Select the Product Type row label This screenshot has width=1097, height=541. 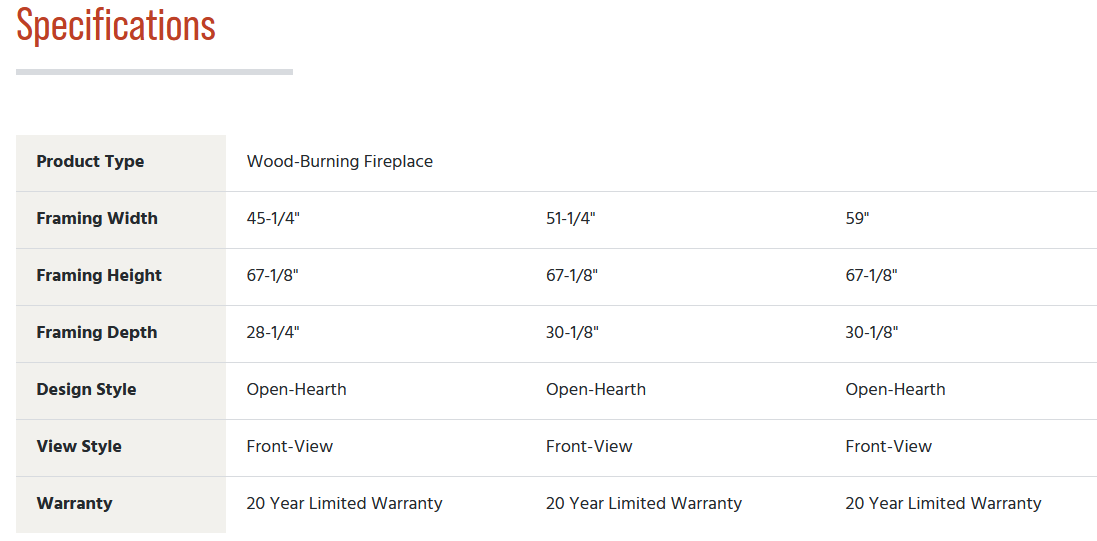[90, 162]
